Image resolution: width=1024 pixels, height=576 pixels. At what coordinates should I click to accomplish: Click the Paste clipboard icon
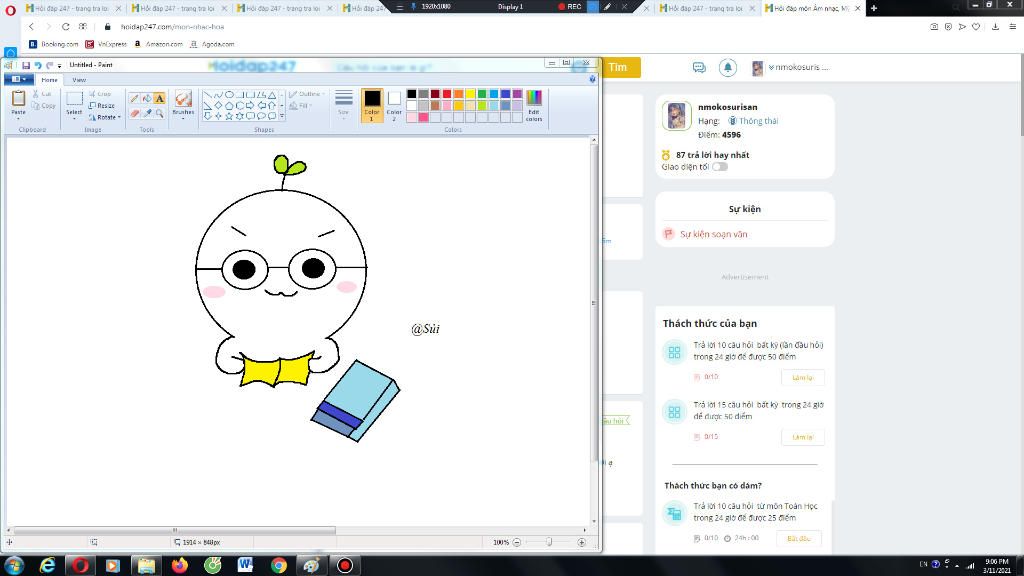[x=18, y=99]
